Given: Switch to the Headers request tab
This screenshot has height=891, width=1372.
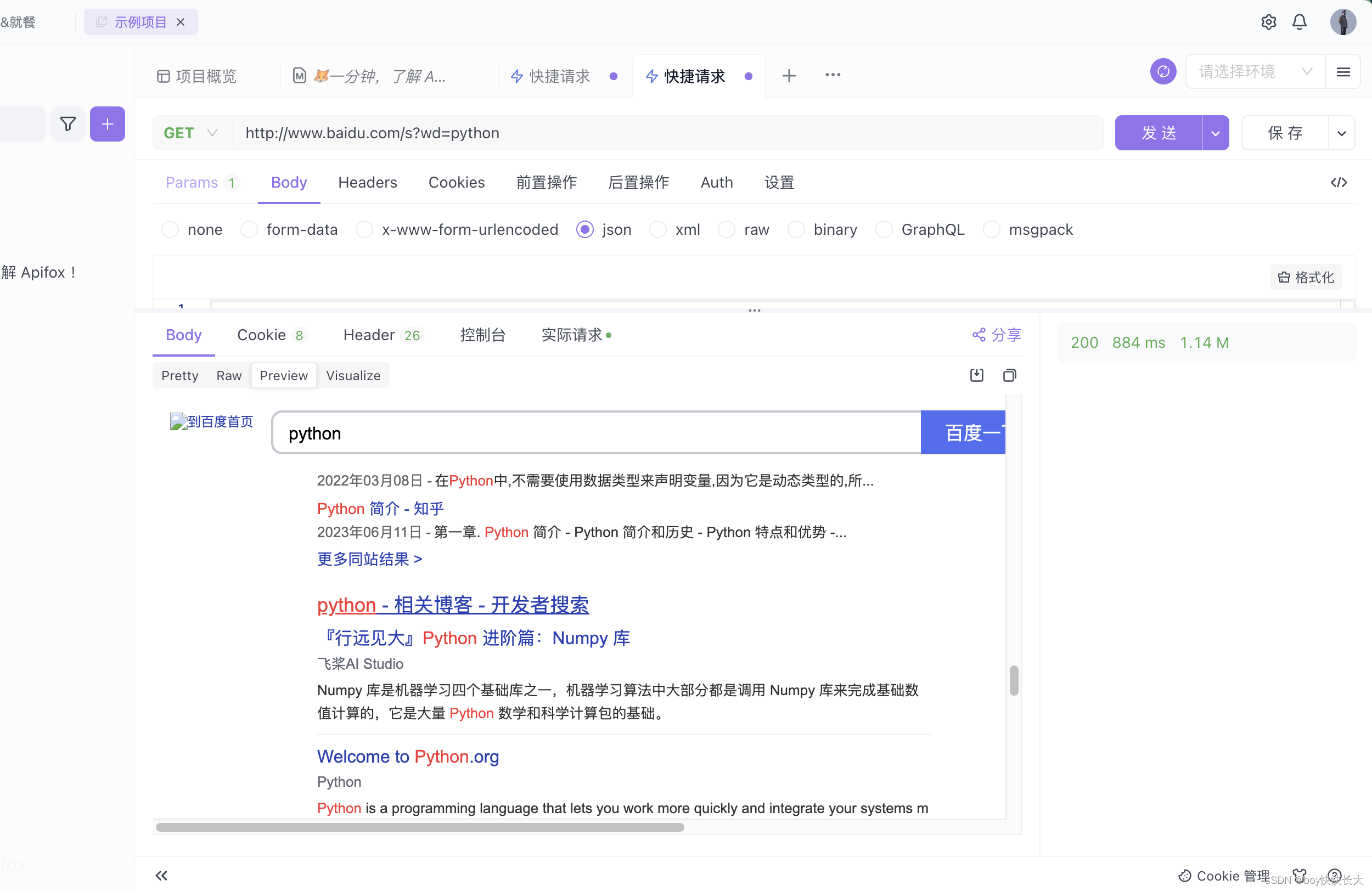Looking at the screenshot, I should tap(367, 183).
